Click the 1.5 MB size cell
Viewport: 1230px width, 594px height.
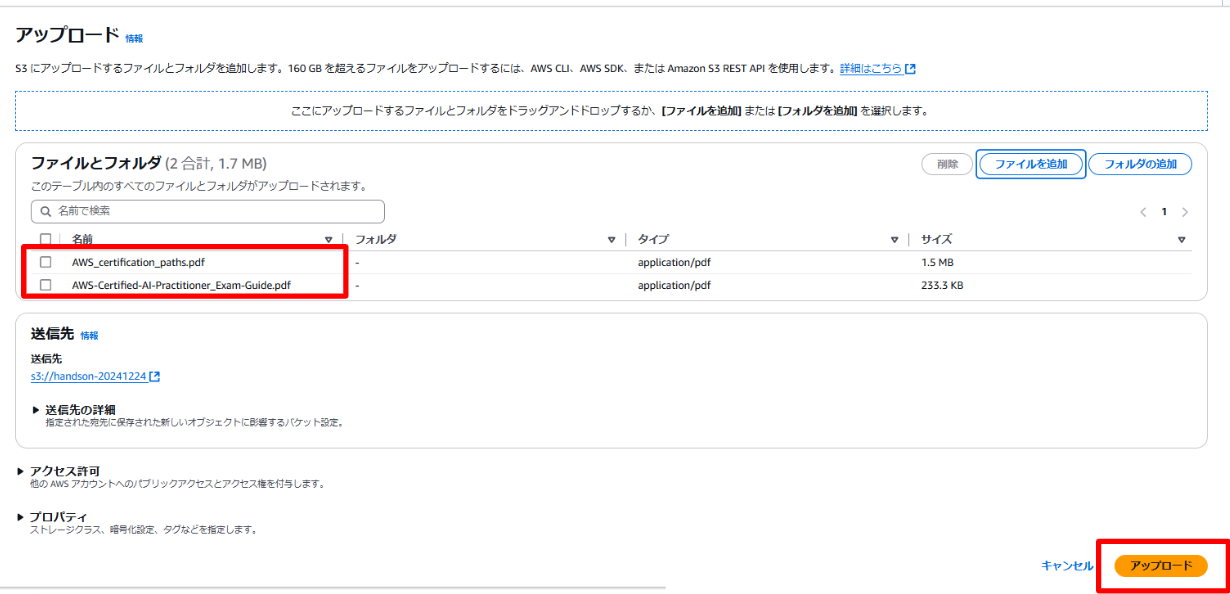click(939, 262)
